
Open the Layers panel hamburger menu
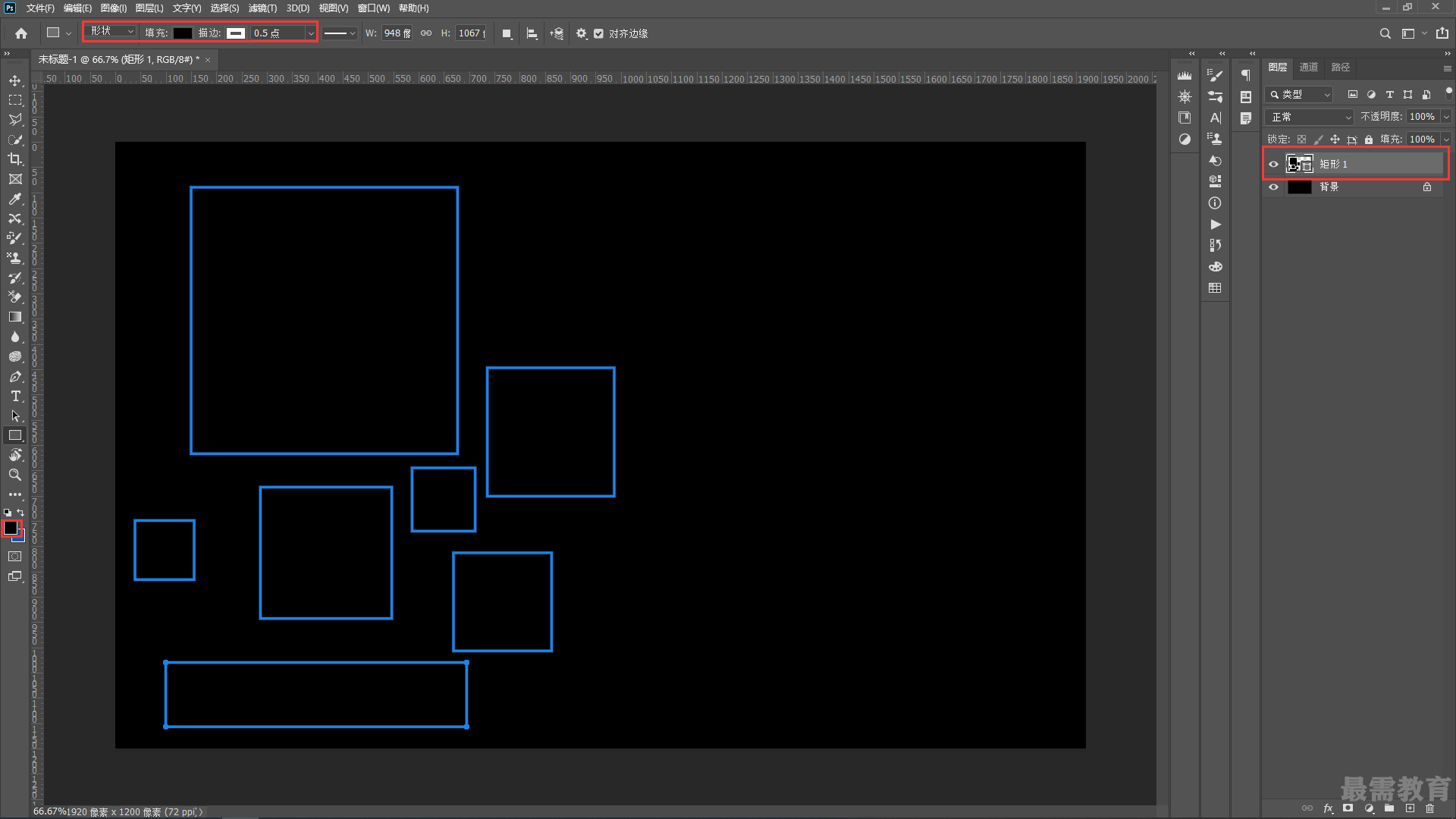coord(1447,68)
